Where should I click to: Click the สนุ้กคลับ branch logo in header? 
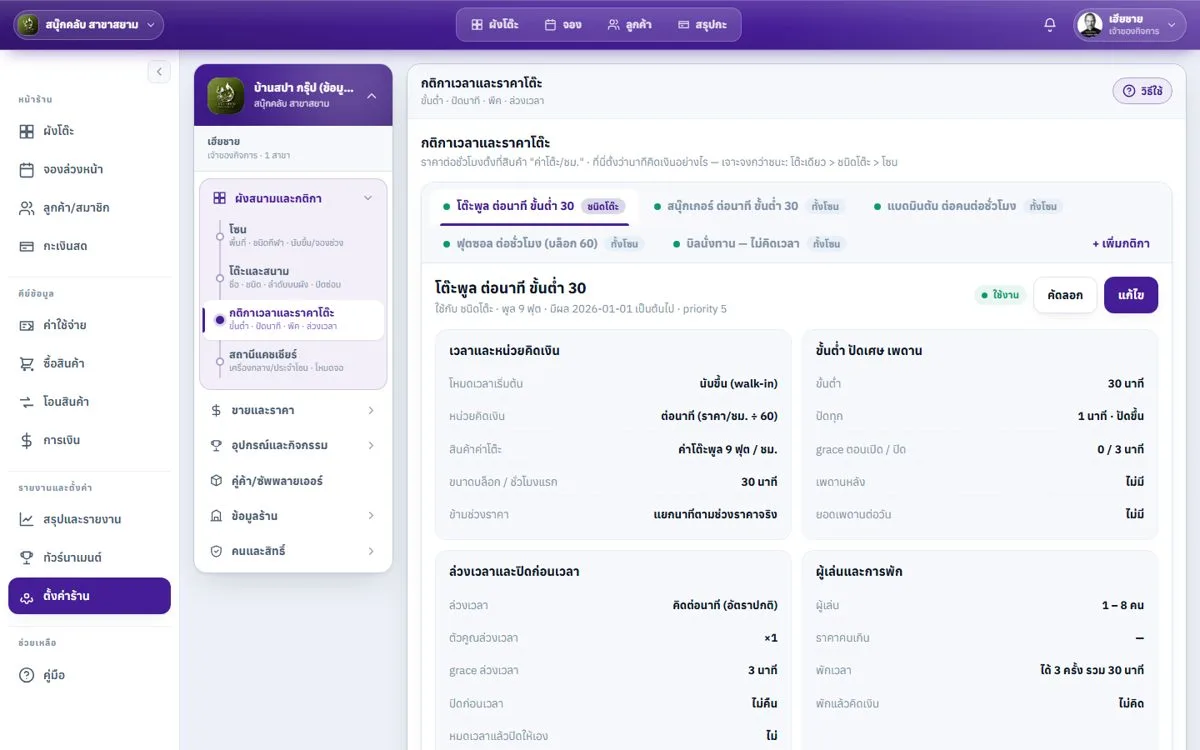28,25
